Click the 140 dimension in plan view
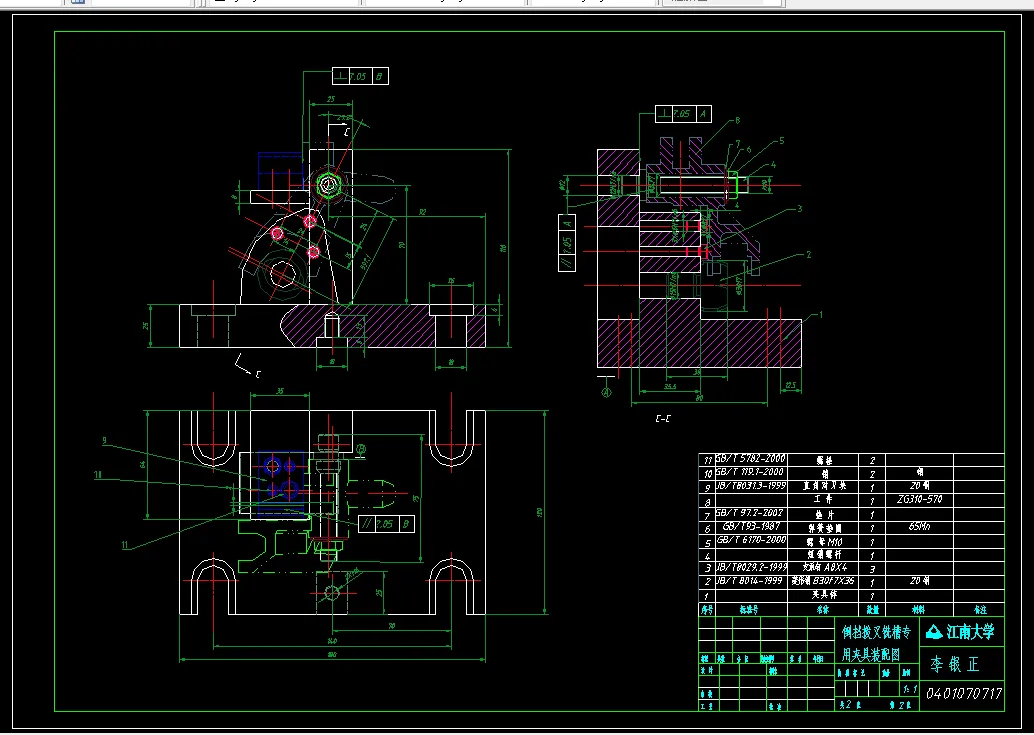 [x=332, y=641]
